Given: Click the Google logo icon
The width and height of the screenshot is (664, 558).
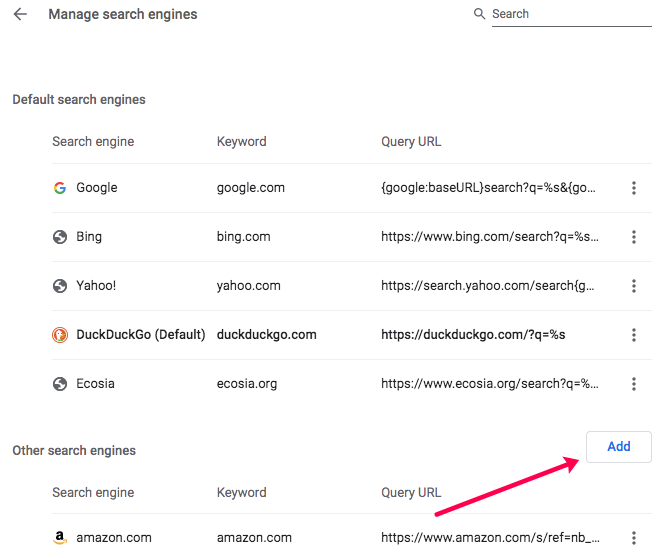Looking at the screenshot, I should 60,188.
